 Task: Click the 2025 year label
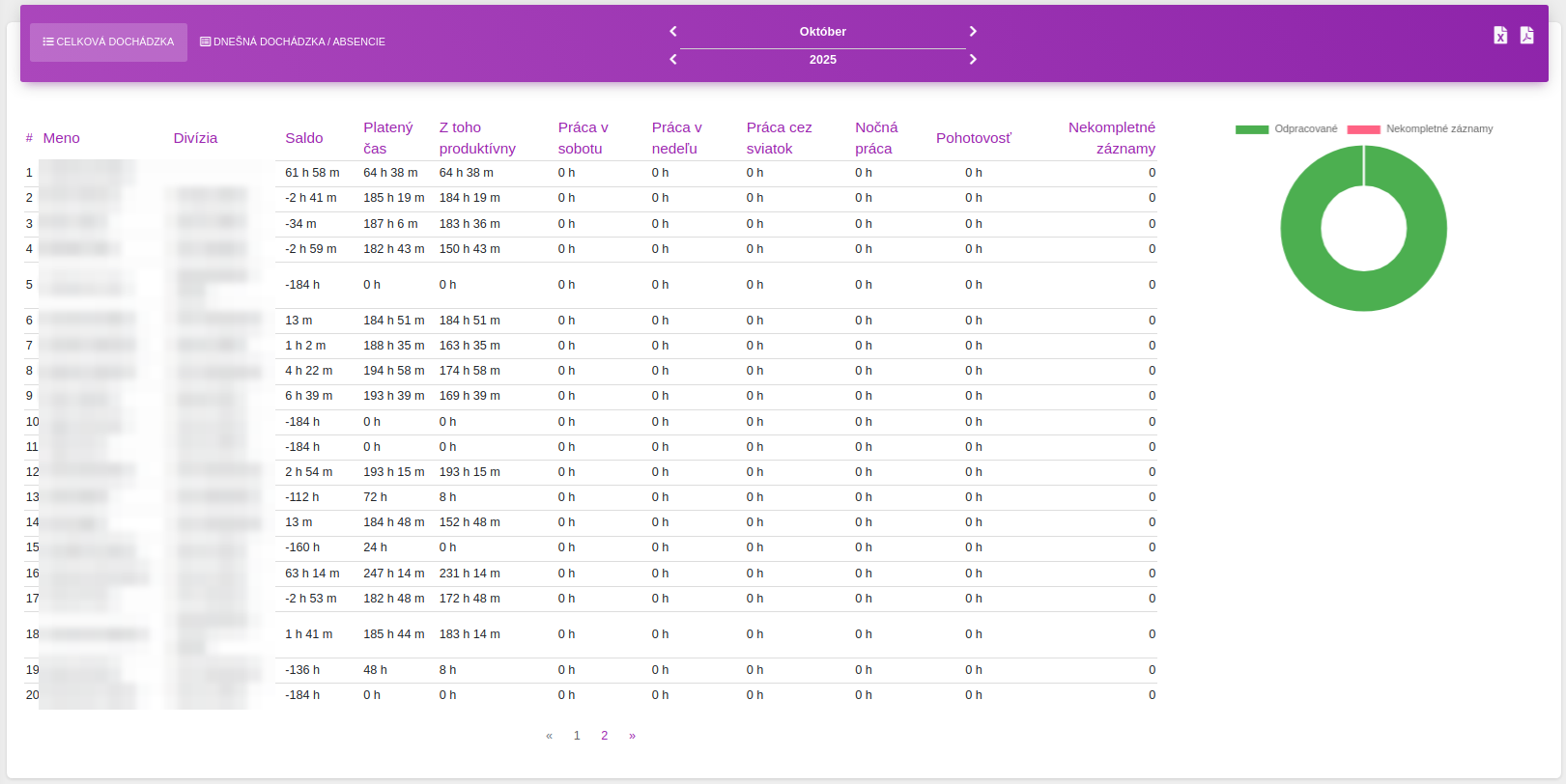tap(823, 60)
